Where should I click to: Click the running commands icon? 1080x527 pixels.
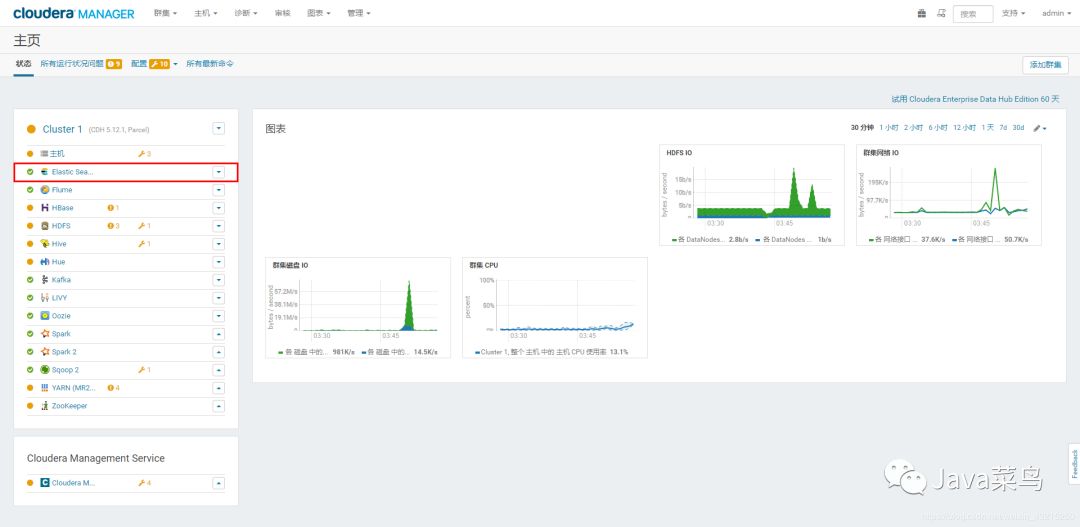tap(942, 13)
